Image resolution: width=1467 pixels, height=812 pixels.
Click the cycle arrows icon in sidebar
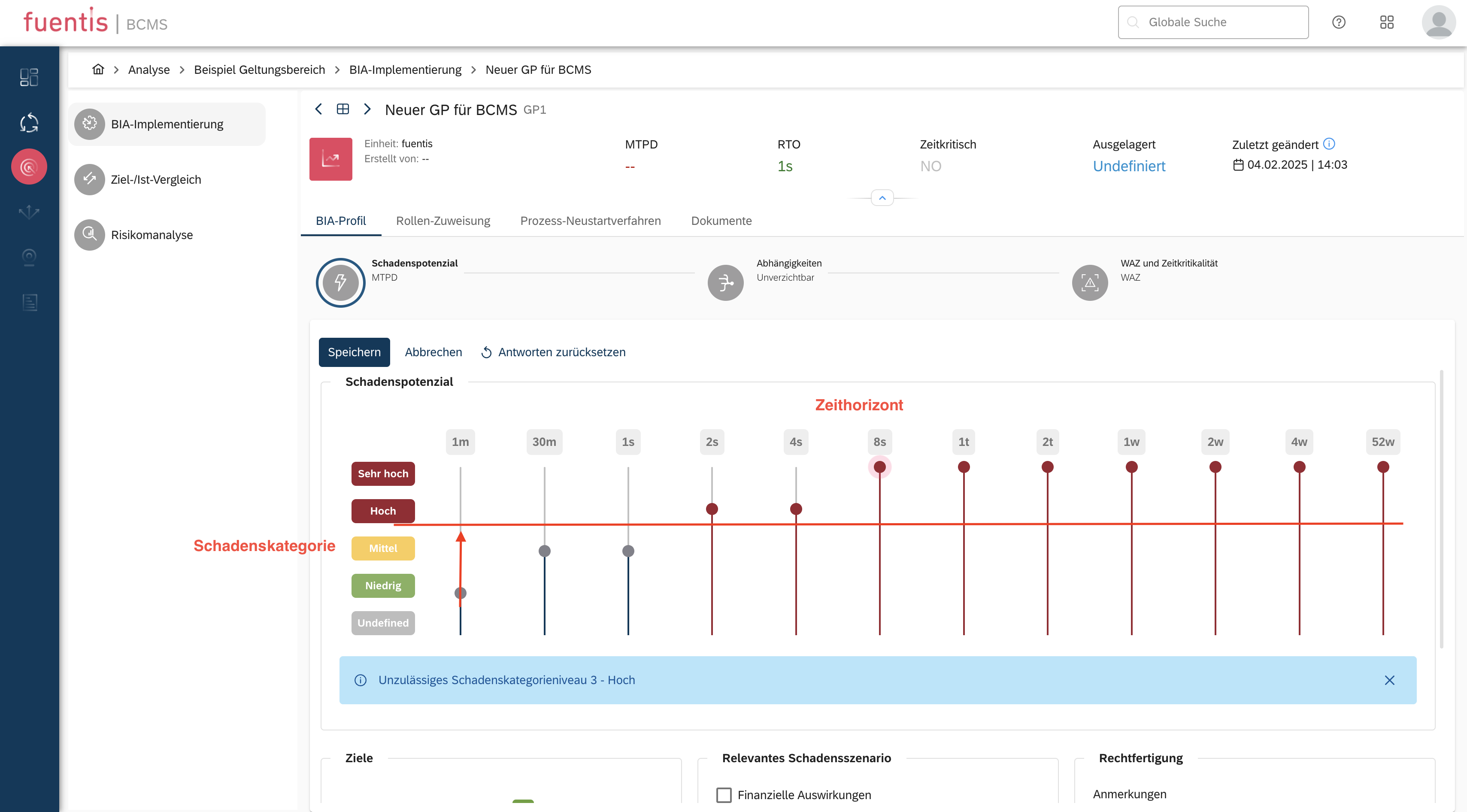[x=29, y=123]
